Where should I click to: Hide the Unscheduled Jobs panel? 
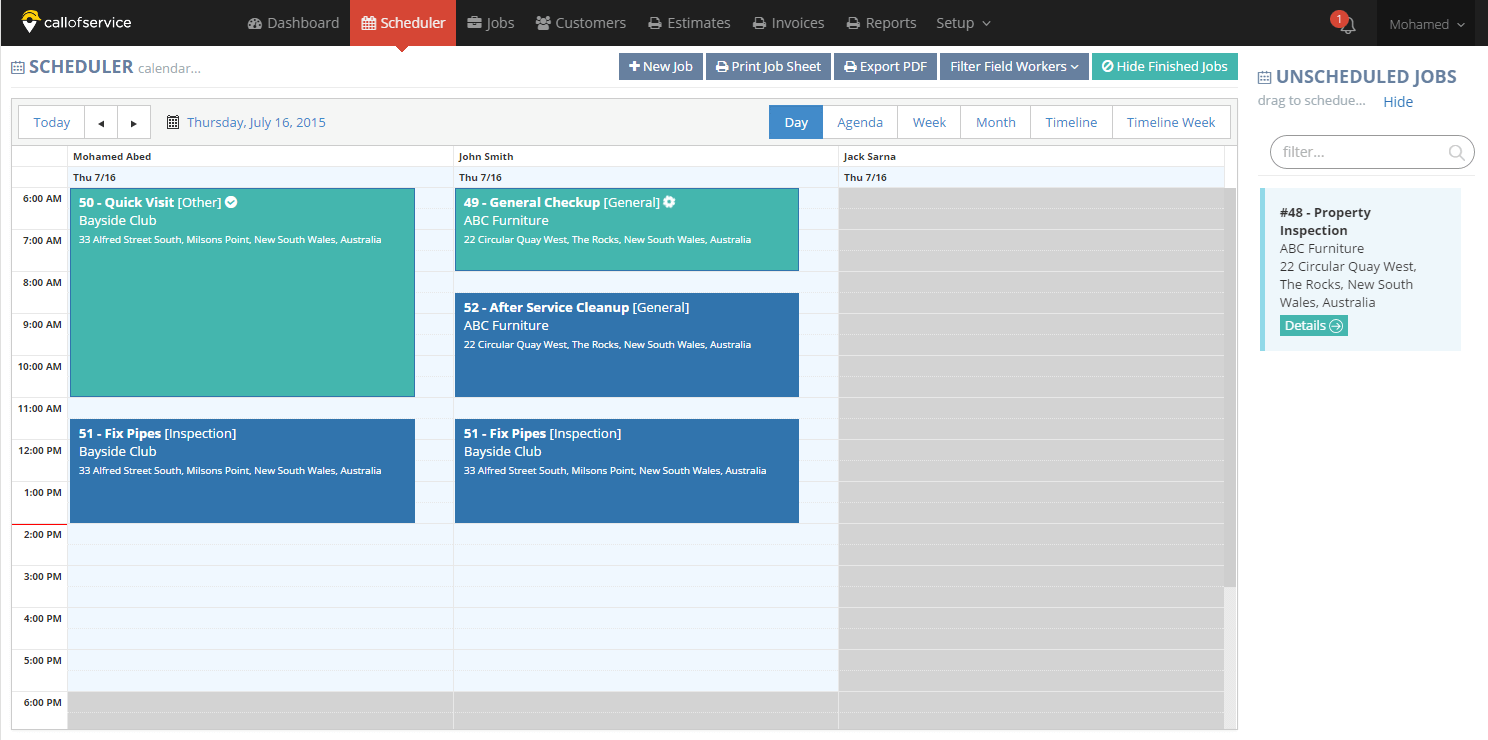(x=1398, y=102)
